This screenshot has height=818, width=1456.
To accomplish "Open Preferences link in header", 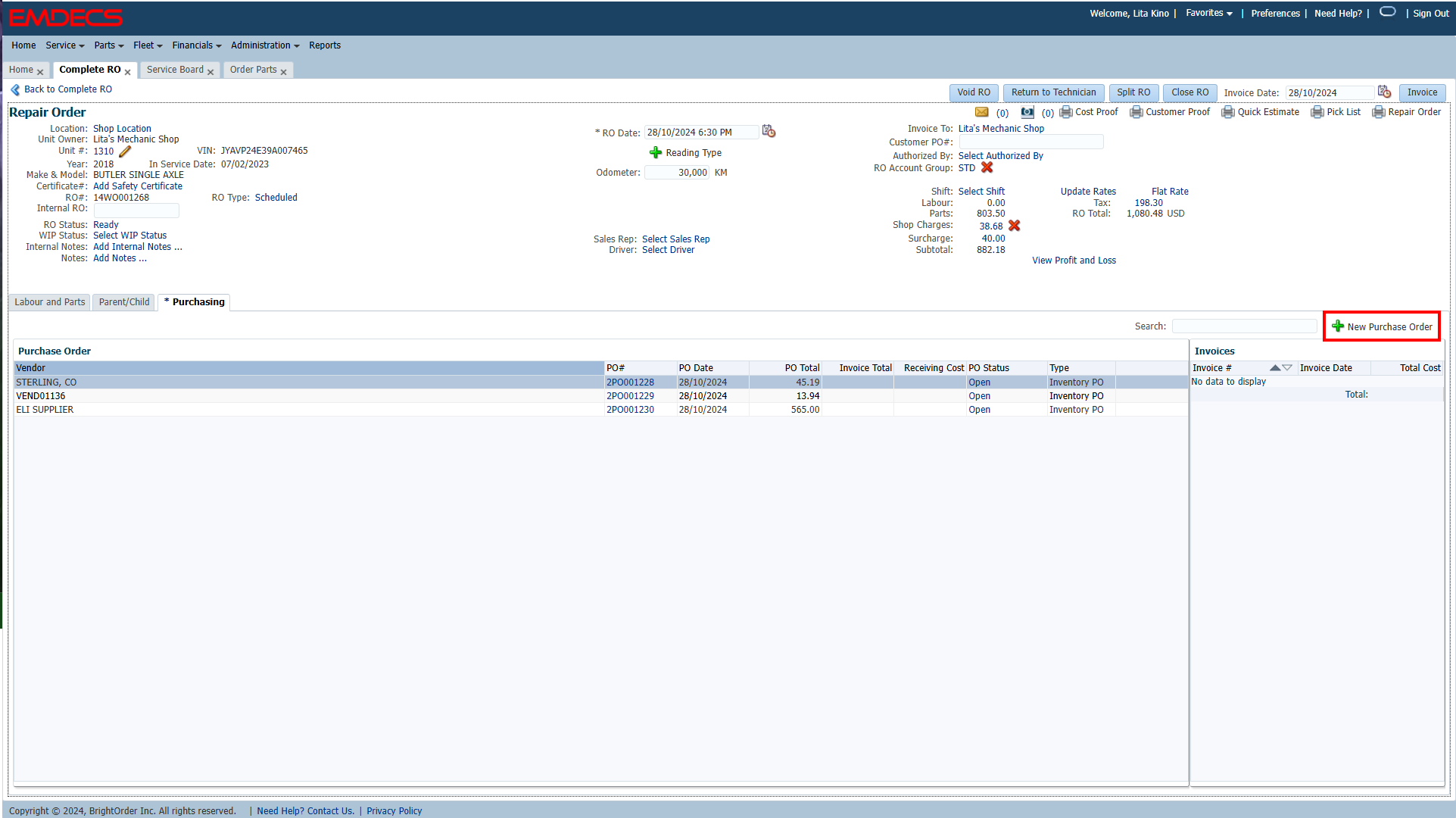I will click(1275, 14).
